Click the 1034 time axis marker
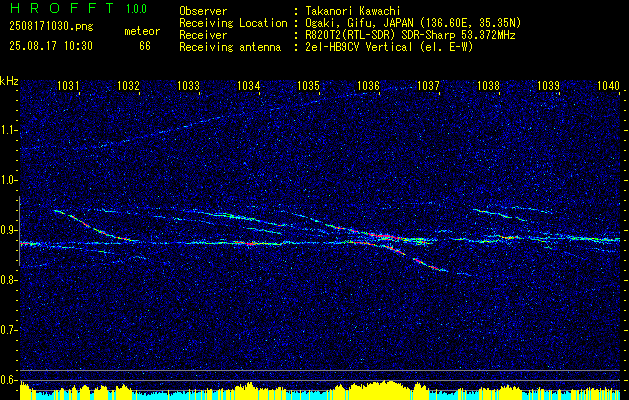The image size is (629, 400). coord(248,85)
